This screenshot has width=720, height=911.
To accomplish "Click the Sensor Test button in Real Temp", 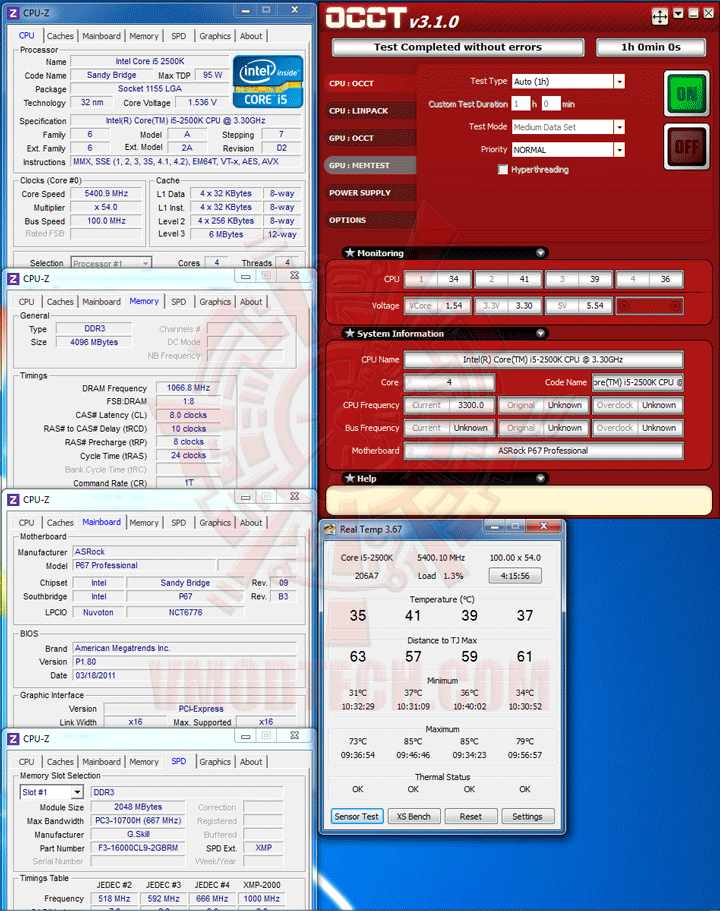I will (x=356, y=816).
